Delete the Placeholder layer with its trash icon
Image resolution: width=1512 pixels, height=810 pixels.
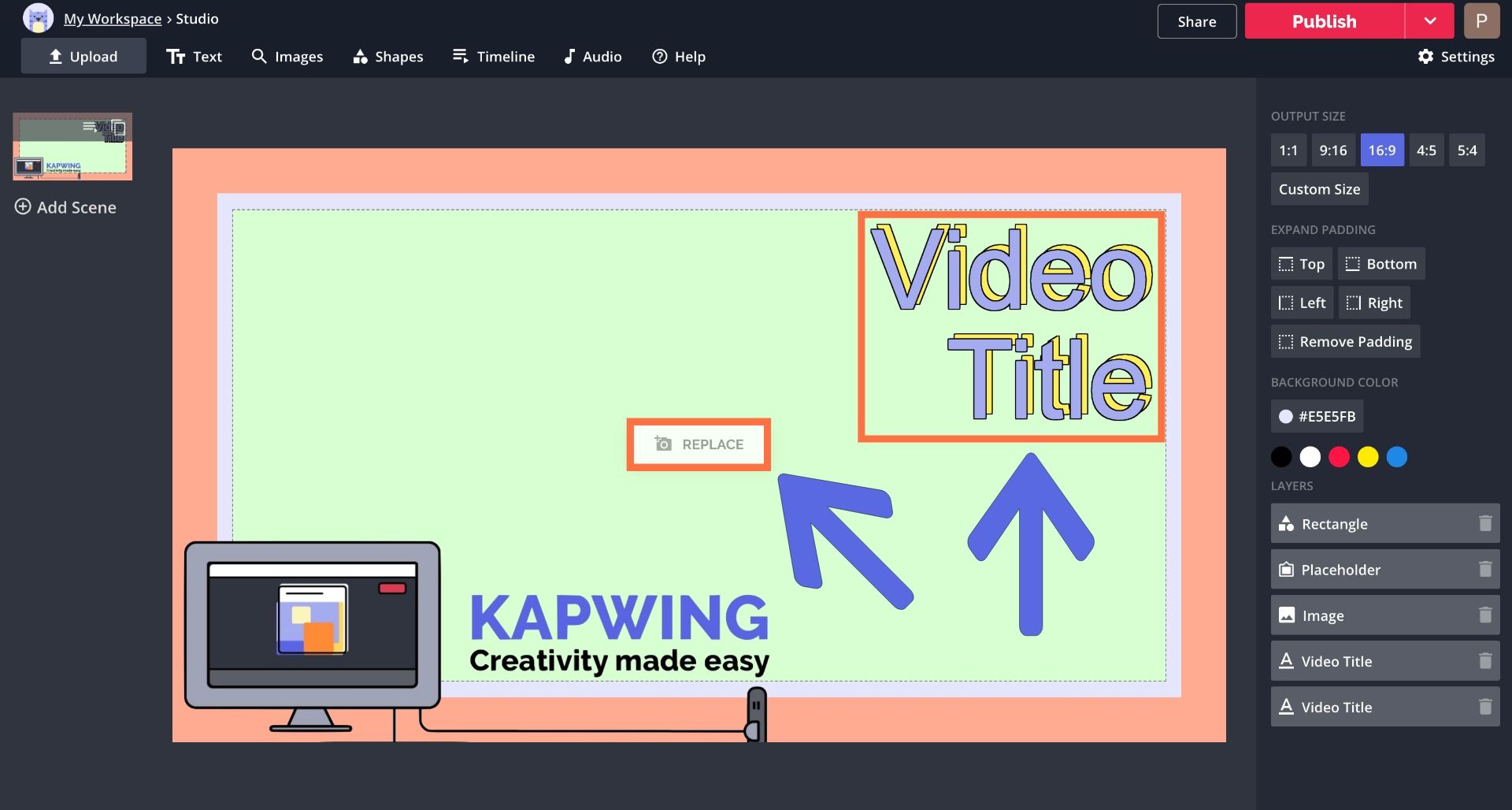point(1485,569)
